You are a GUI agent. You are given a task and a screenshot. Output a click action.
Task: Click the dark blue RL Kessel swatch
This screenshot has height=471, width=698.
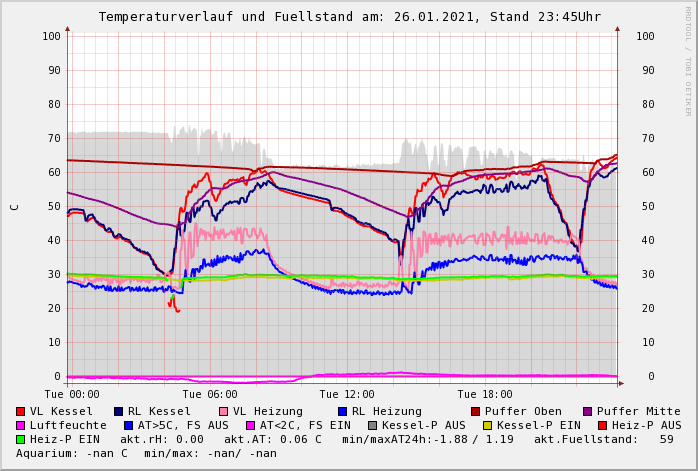[119, 411]
